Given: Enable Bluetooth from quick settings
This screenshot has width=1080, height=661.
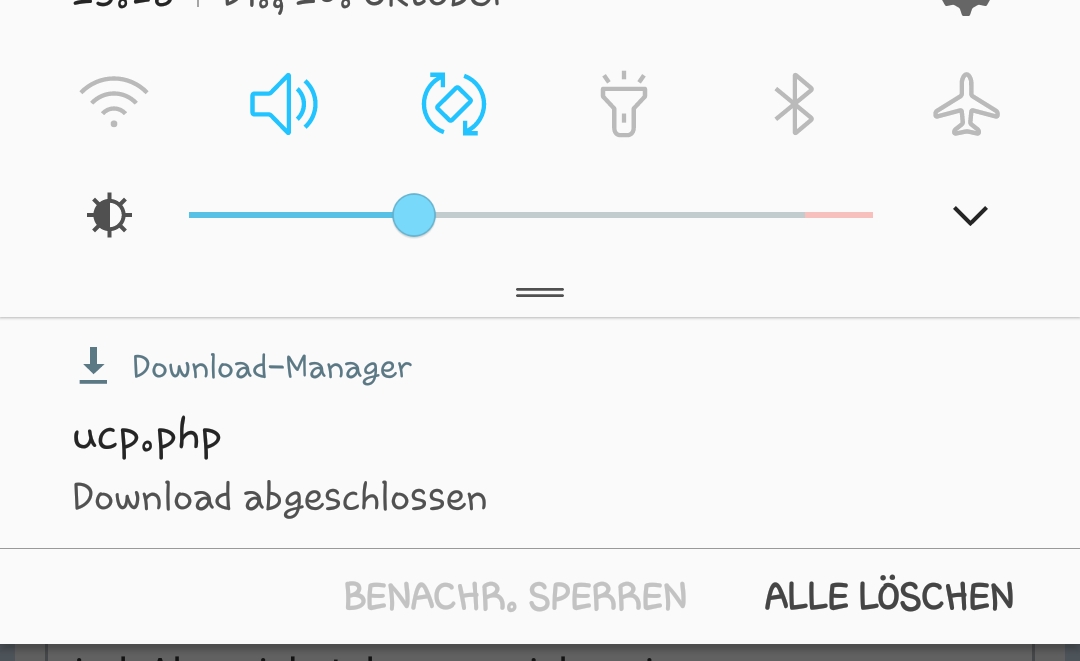Looking at the screenshot, I should (794, 104).
